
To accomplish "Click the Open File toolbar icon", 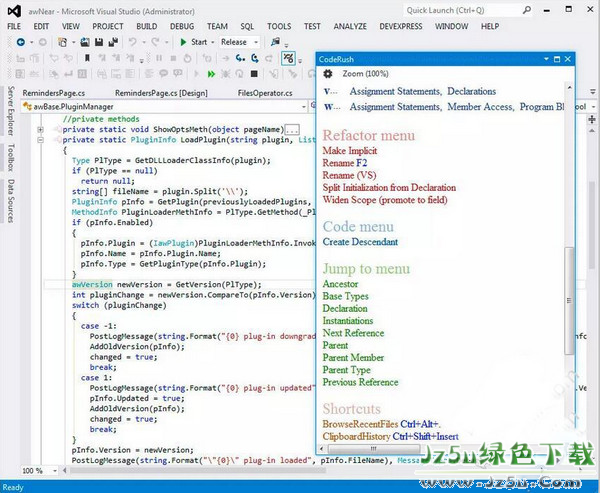I will click(85, 42).
